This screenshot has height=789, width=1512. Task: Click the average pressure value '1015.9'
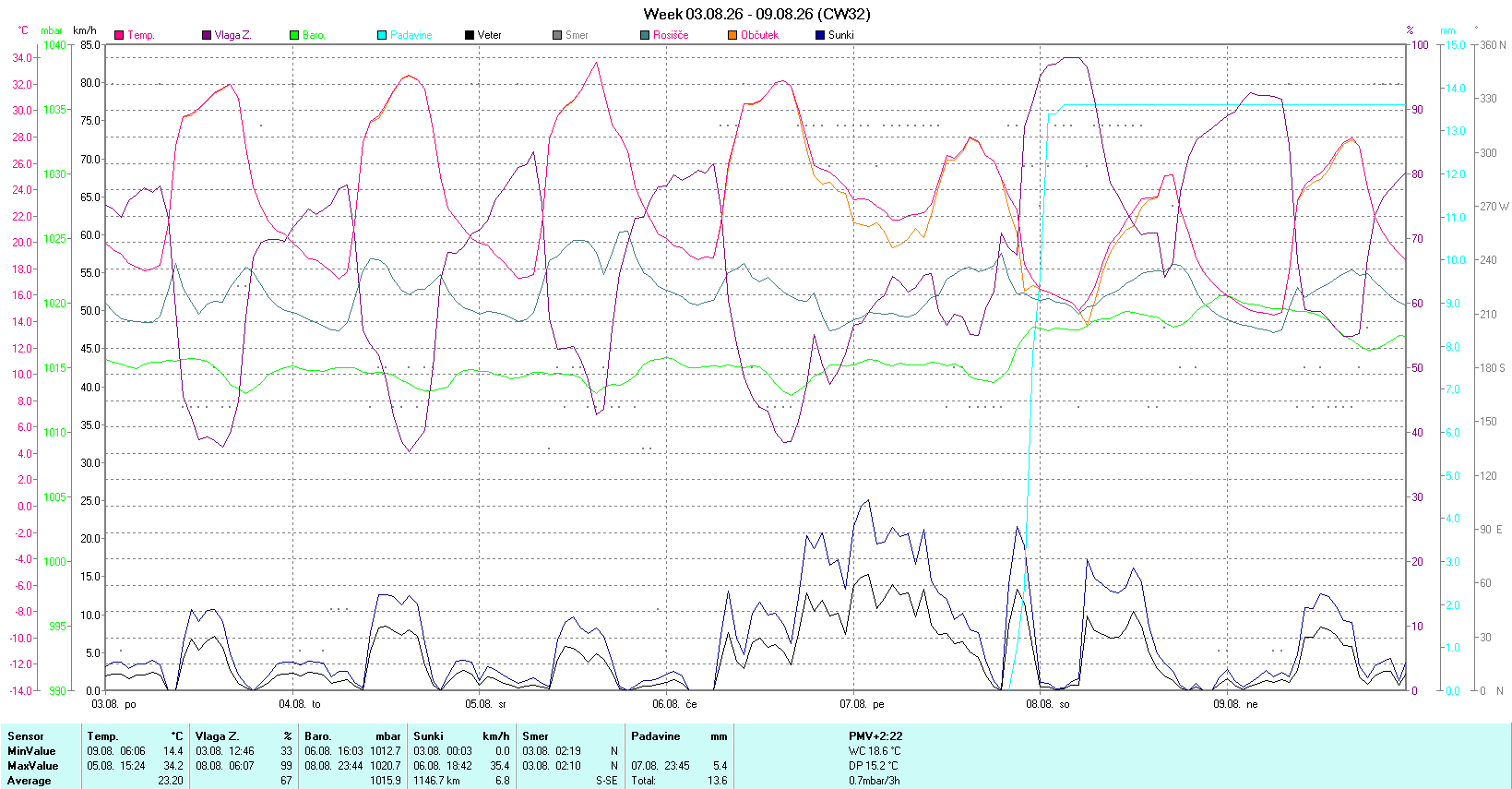386,781
